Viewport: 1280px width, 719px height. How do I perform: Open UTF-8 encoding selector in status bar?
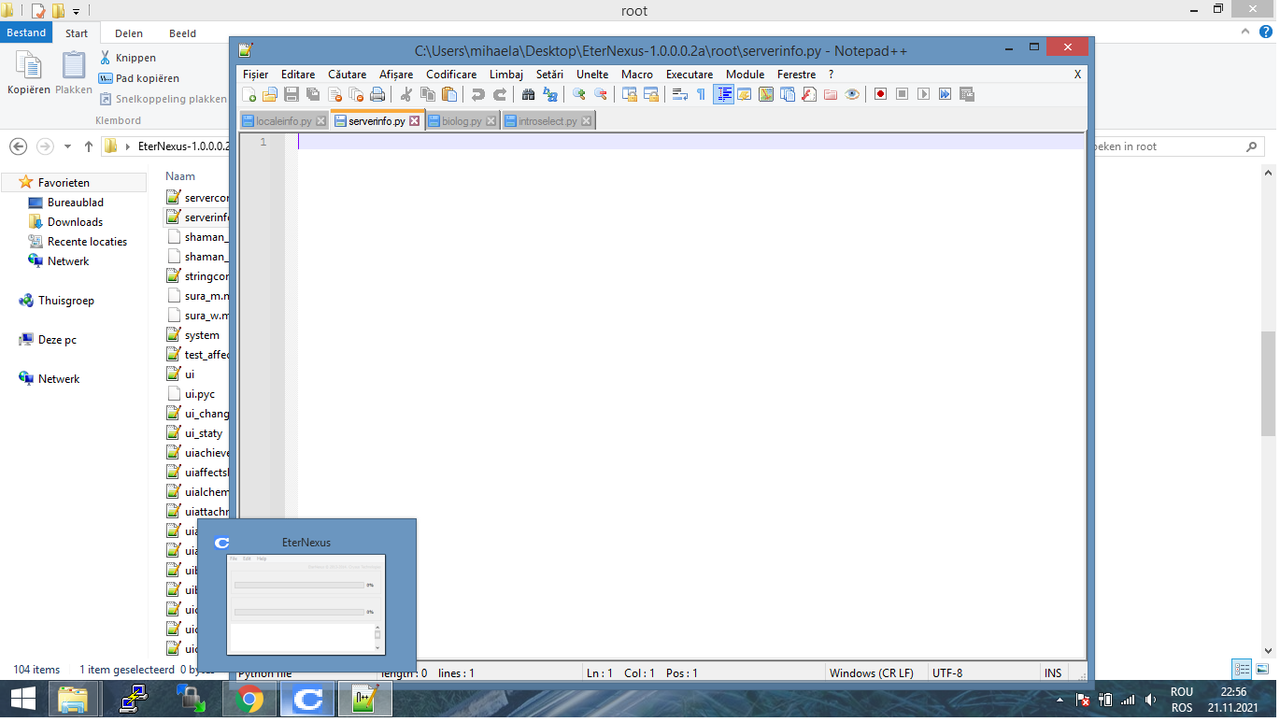(x=947, y=673)
